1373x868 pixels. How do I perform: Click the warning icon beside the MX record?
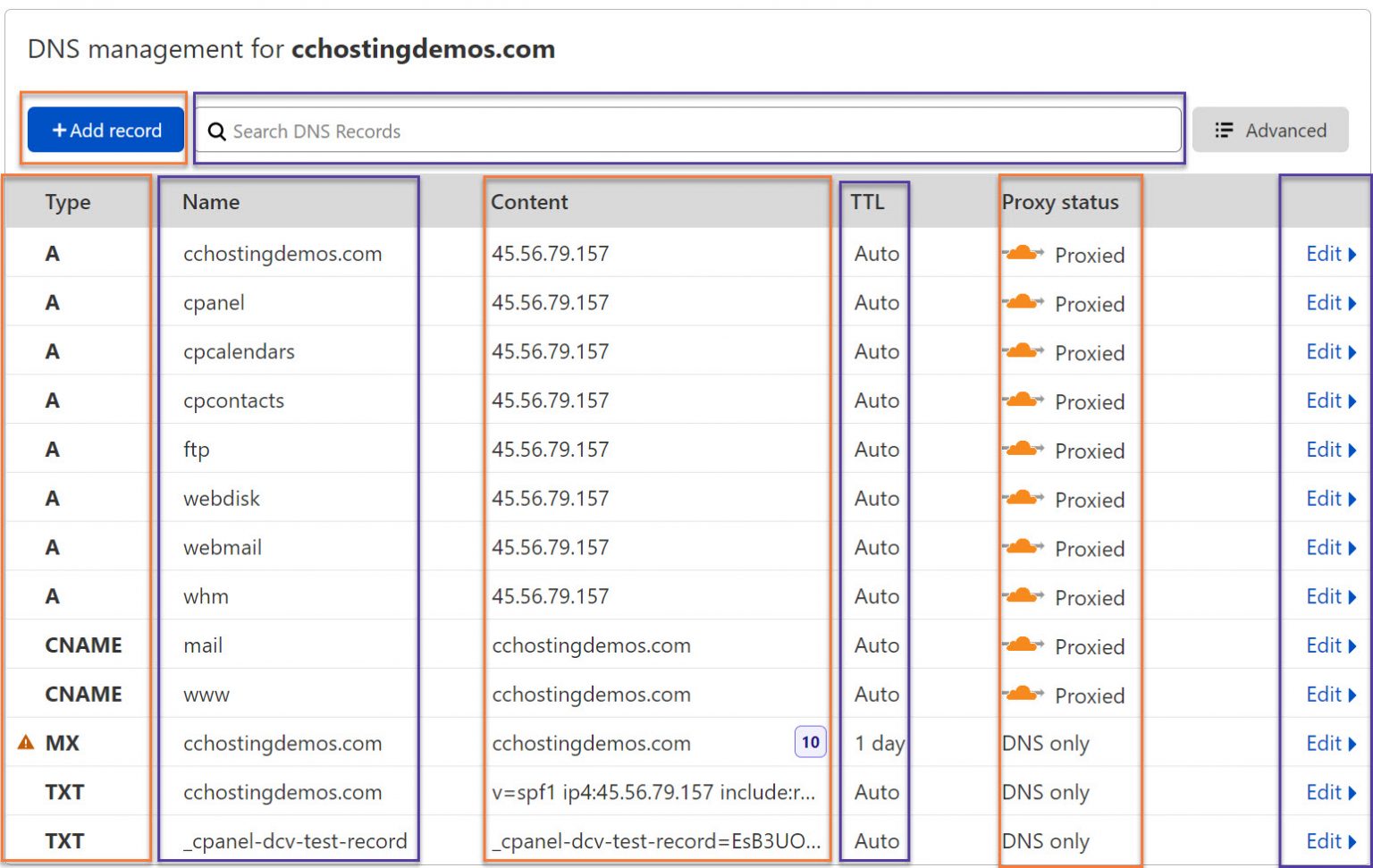26,741
